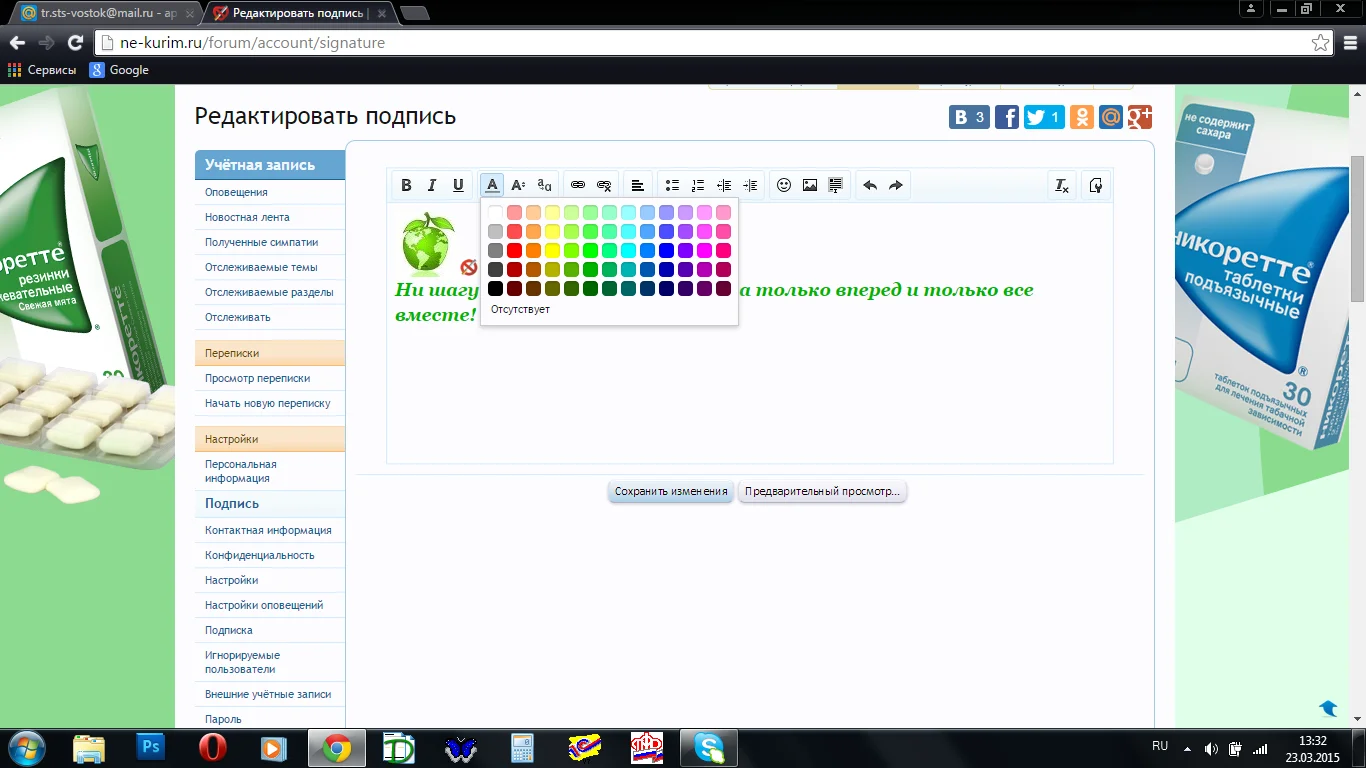The height and width of the screenshot is (768, 1366).
Task: Open Skype from the taskbar
Action: [709, 747]
